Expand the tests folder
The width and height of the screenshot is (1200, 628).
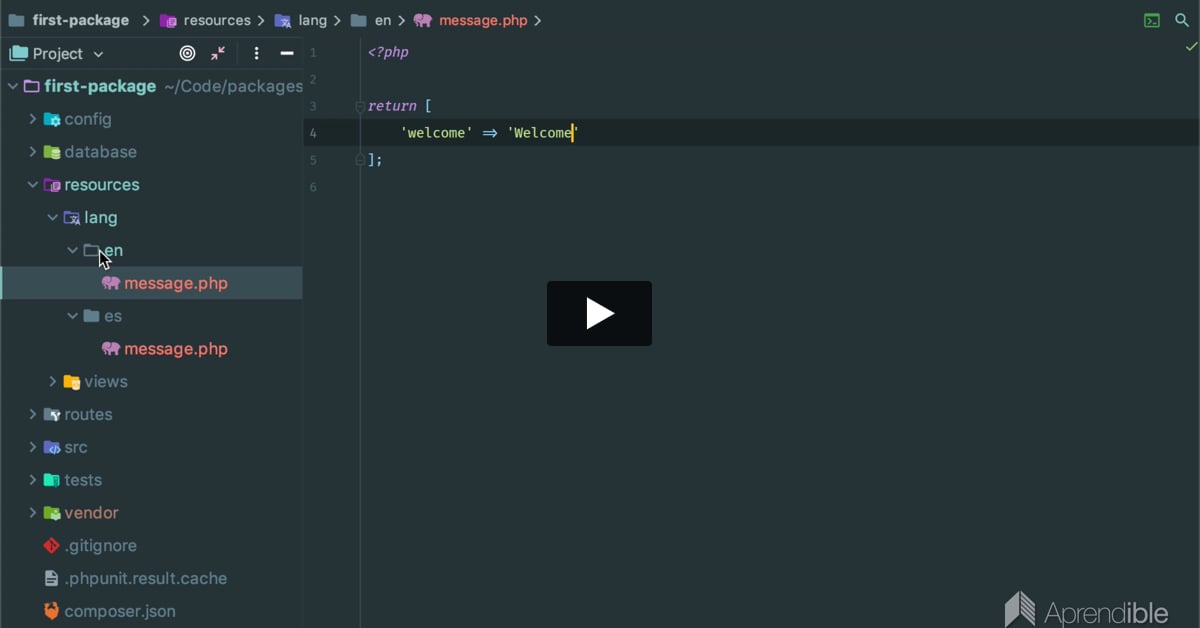point(33,480)
